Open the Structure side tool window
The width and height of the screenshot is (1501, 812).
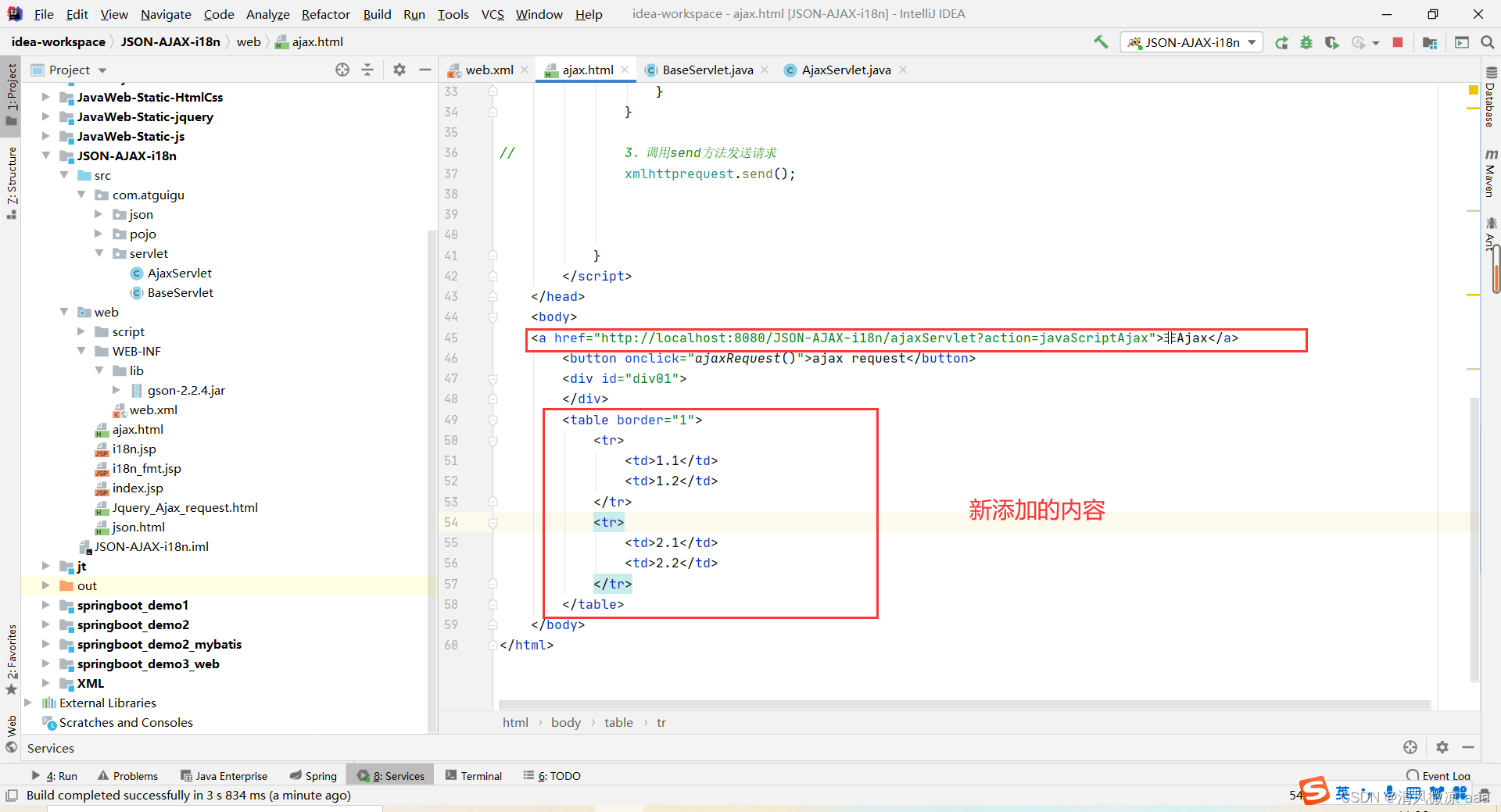[11, 183]
